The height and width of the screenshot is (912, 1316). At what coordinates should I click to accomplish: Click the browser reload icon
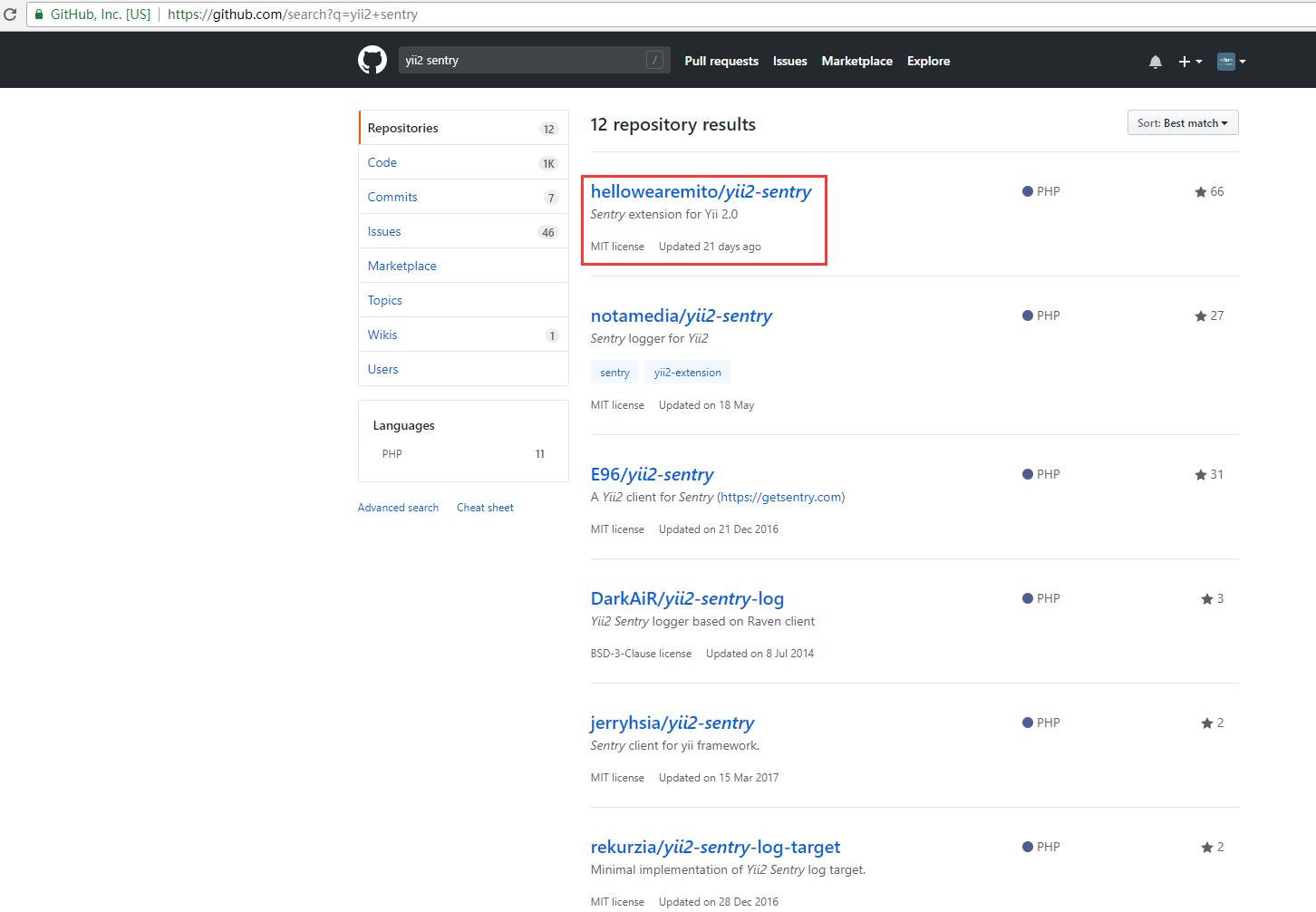[11, 15]
